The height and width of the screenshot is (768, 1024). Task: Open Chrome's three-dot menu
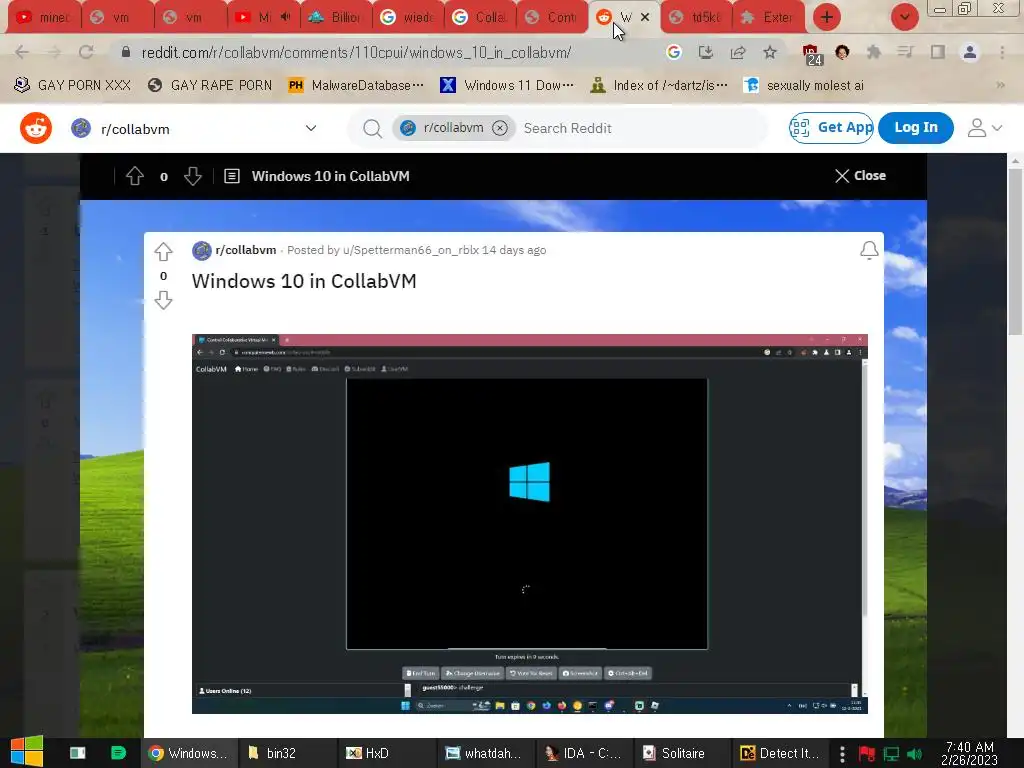pyautogui.click(x=1002, y=52)
